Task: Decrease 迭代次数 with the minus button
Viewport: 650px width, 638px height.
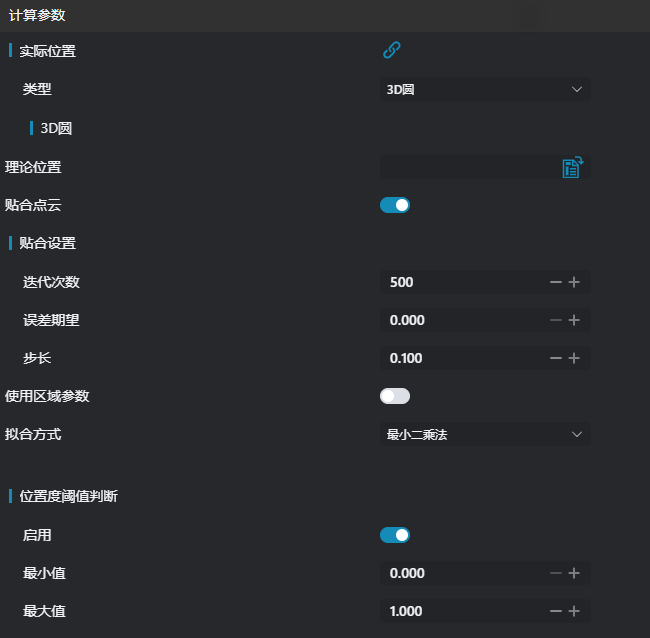Action: (x=556, y=282)
